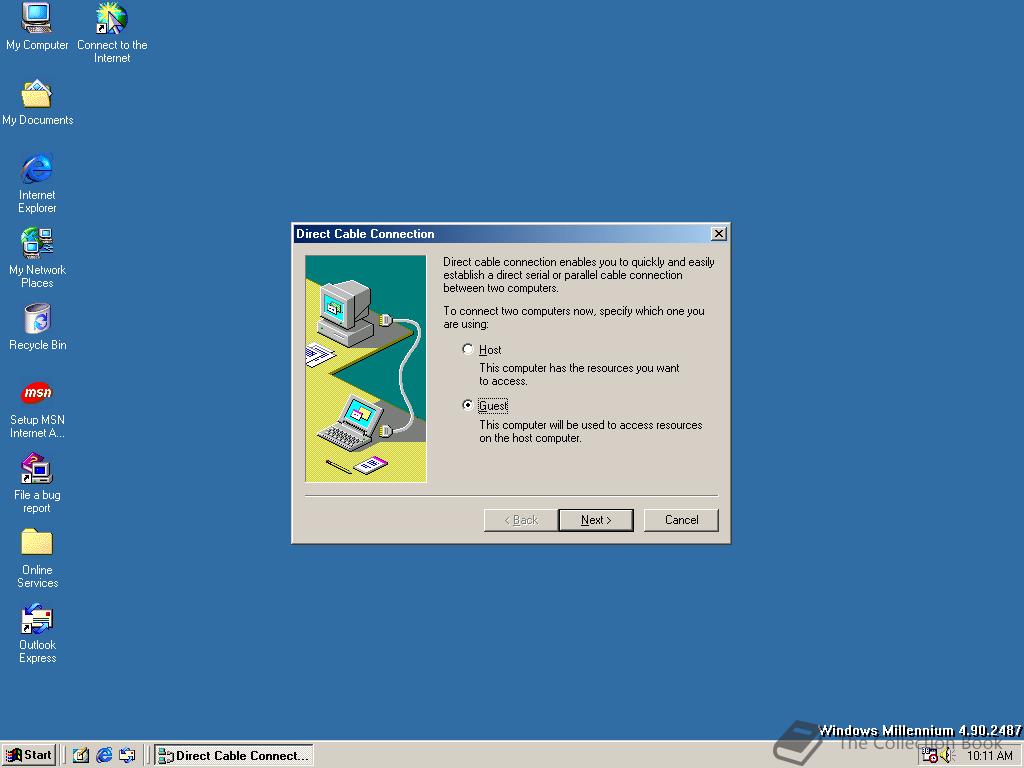Launch Outlook Express from quick launch
1024x768 pixels.
[x=127, y=756]
